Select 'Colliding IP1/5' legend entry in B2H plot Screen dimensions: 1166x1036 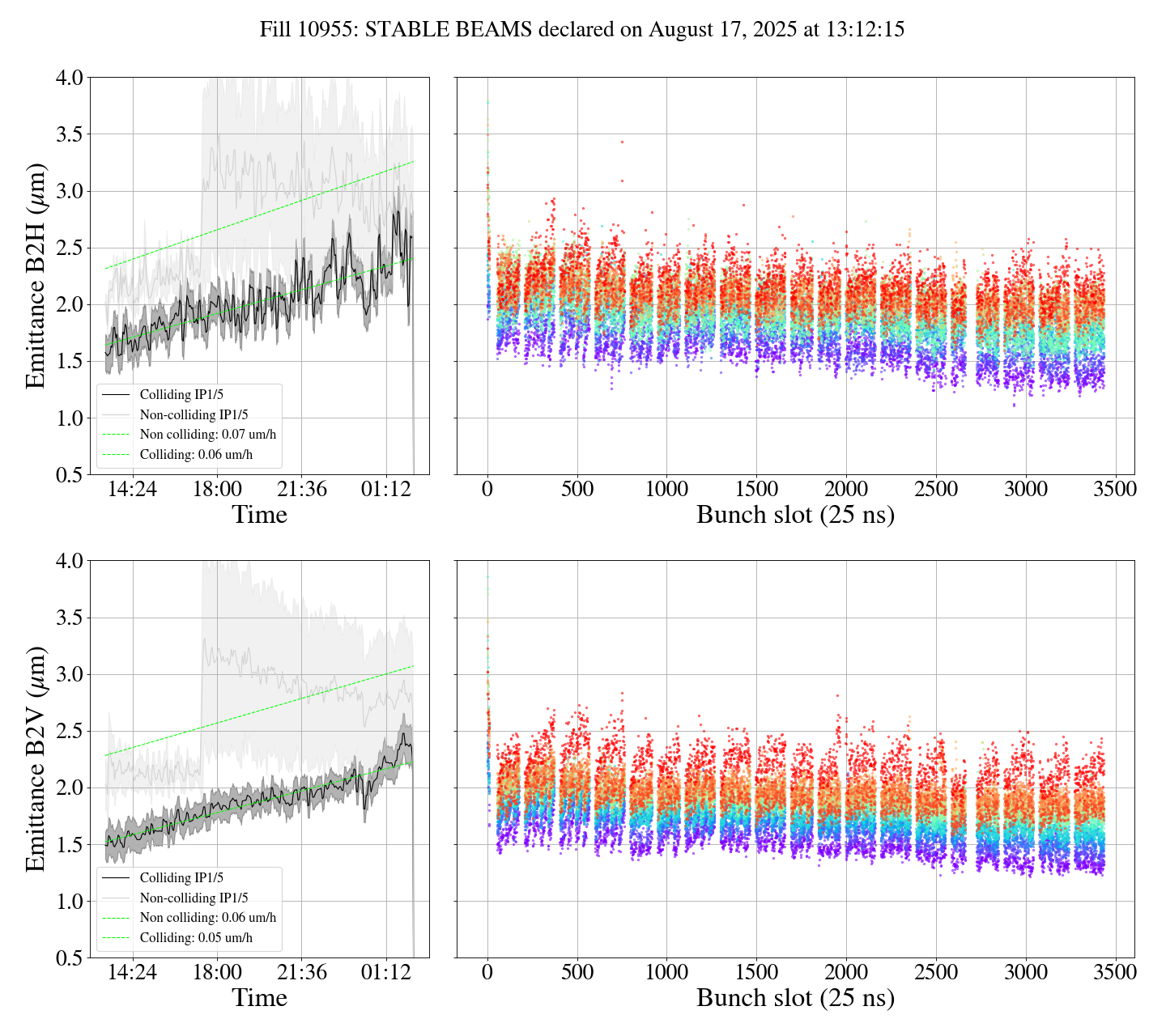181,395
